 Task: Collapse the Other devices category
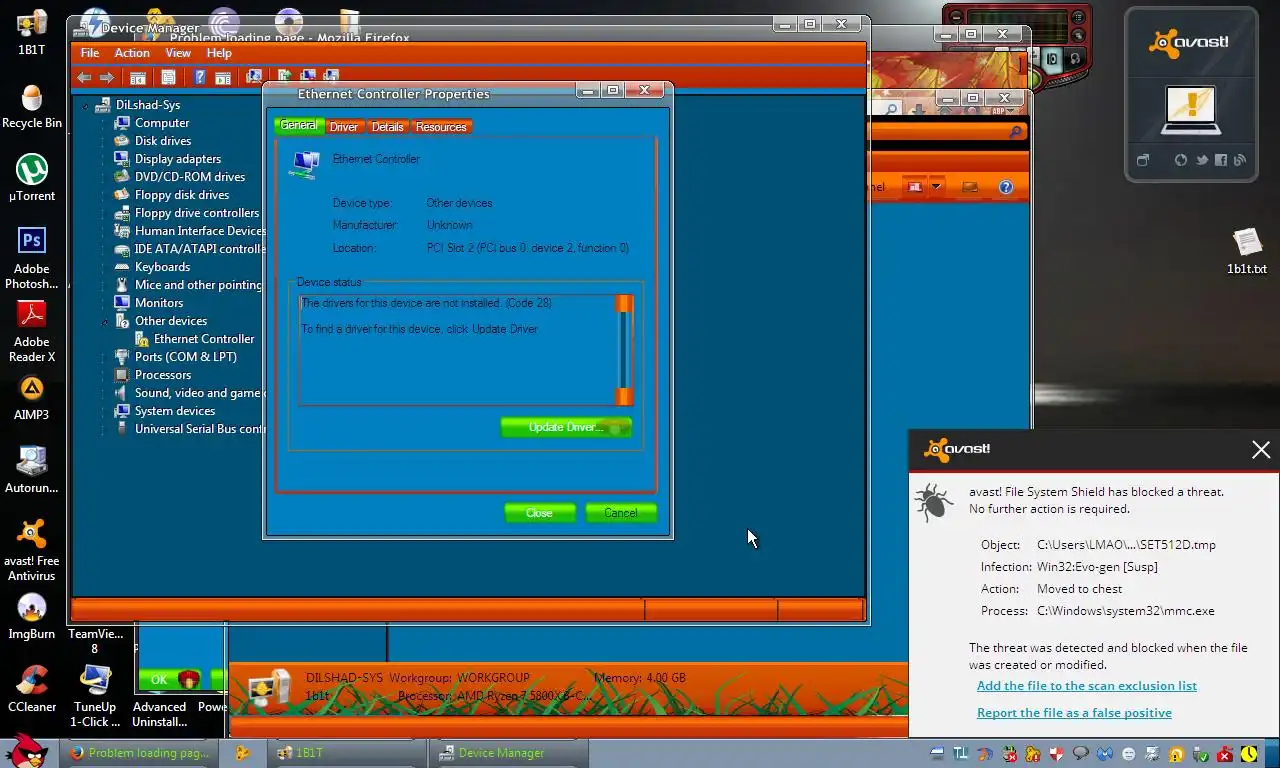105,321
